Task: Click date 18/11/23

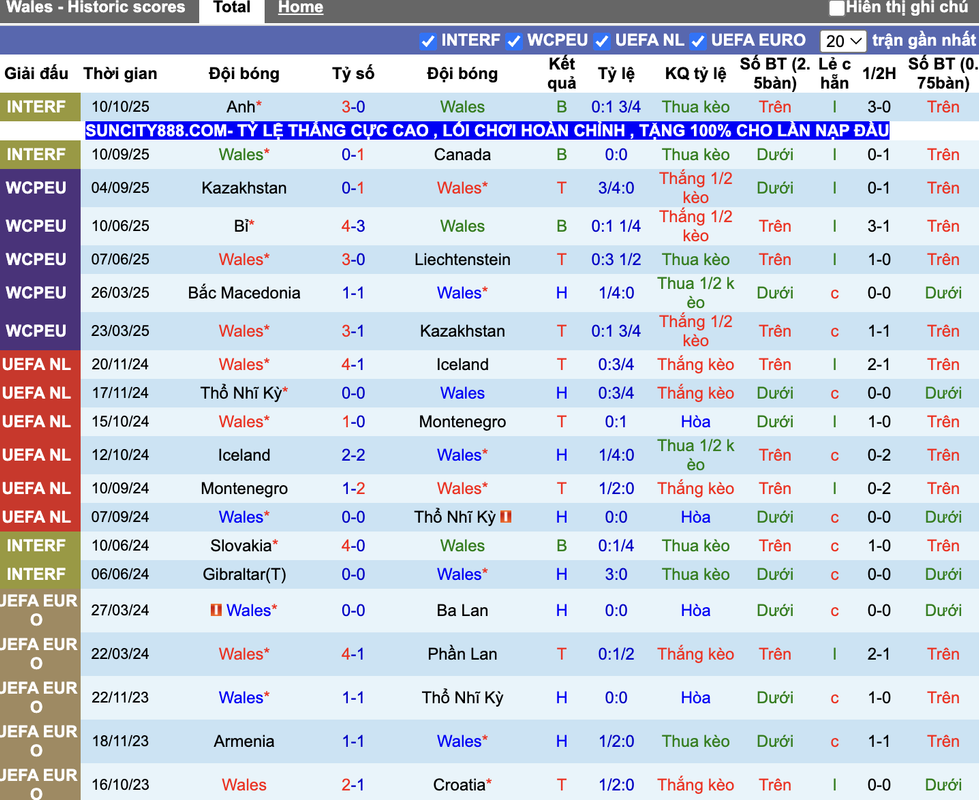Action: click(x=121, y=741)
